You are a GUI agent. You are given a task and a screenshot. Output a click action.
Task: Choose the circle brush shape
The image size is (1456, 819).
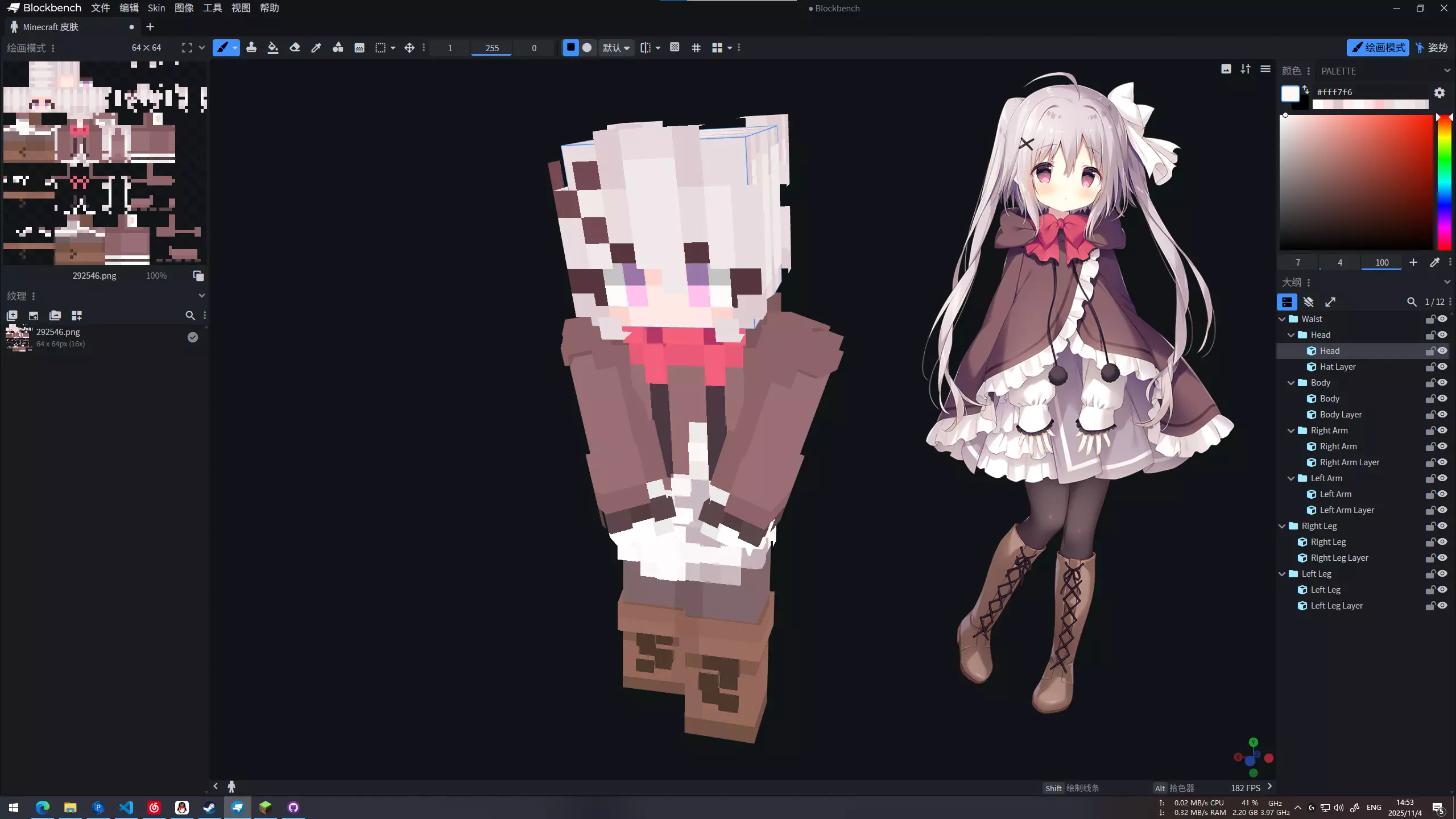[587, 48]
